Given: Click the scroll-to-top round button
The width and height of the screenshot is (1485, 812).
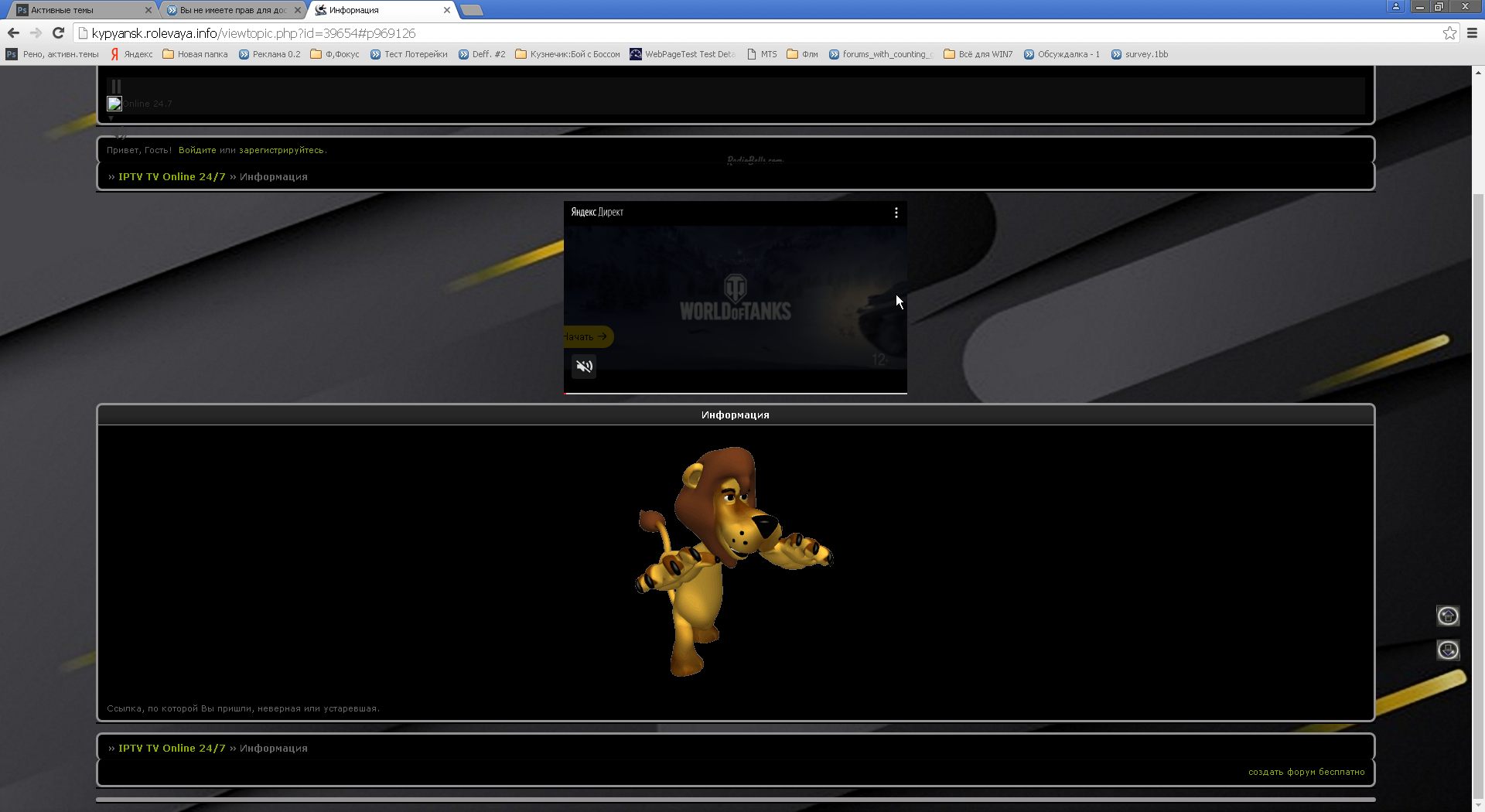Looking at the screenshot, I should [1448, 616].
